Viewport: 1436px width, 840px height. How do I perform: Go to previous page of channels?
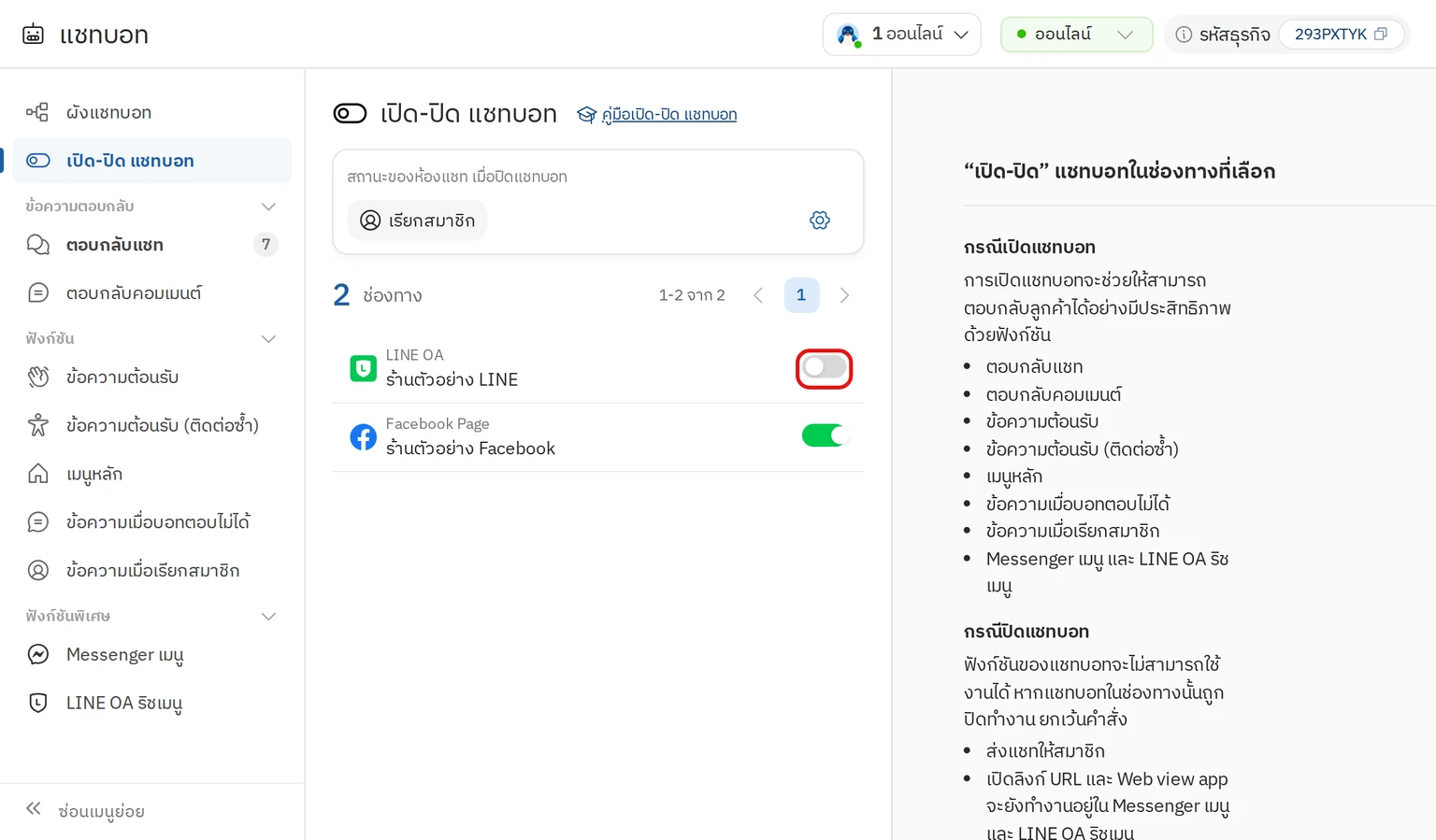coord(758,295)
